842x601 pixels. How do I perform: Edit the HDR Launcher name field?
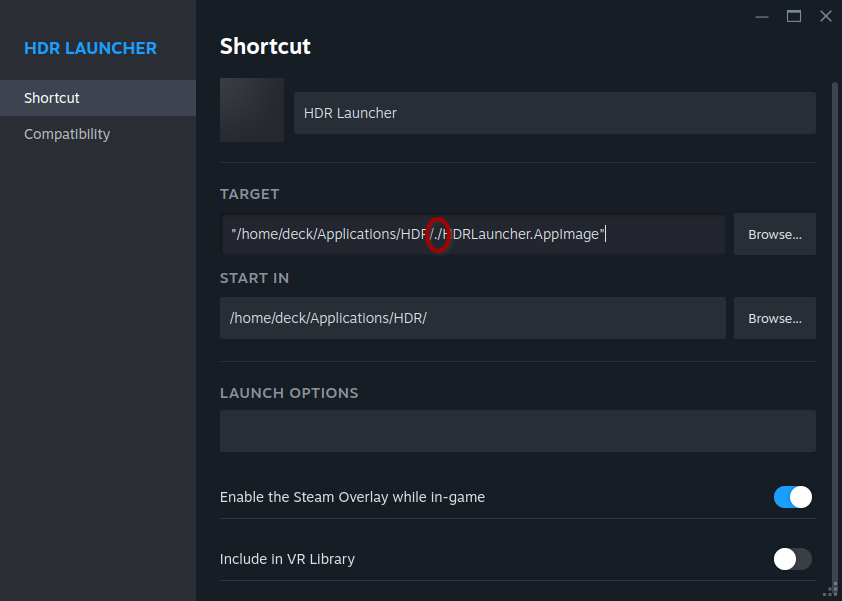[x=555, y=113]
